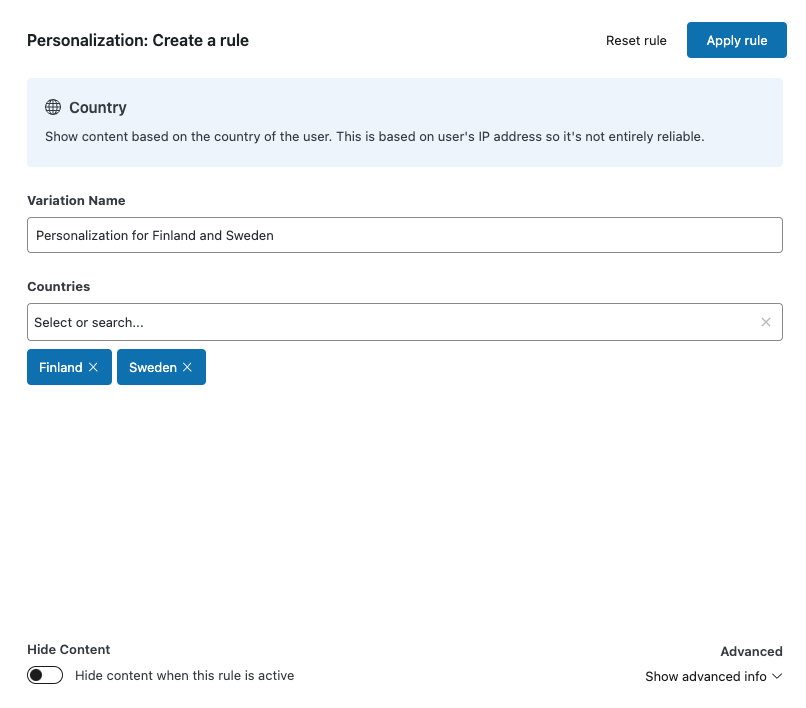Viewport: 806px width, 708px height.
Task: Click Reset rule
Action: click(x=636, y=40)
